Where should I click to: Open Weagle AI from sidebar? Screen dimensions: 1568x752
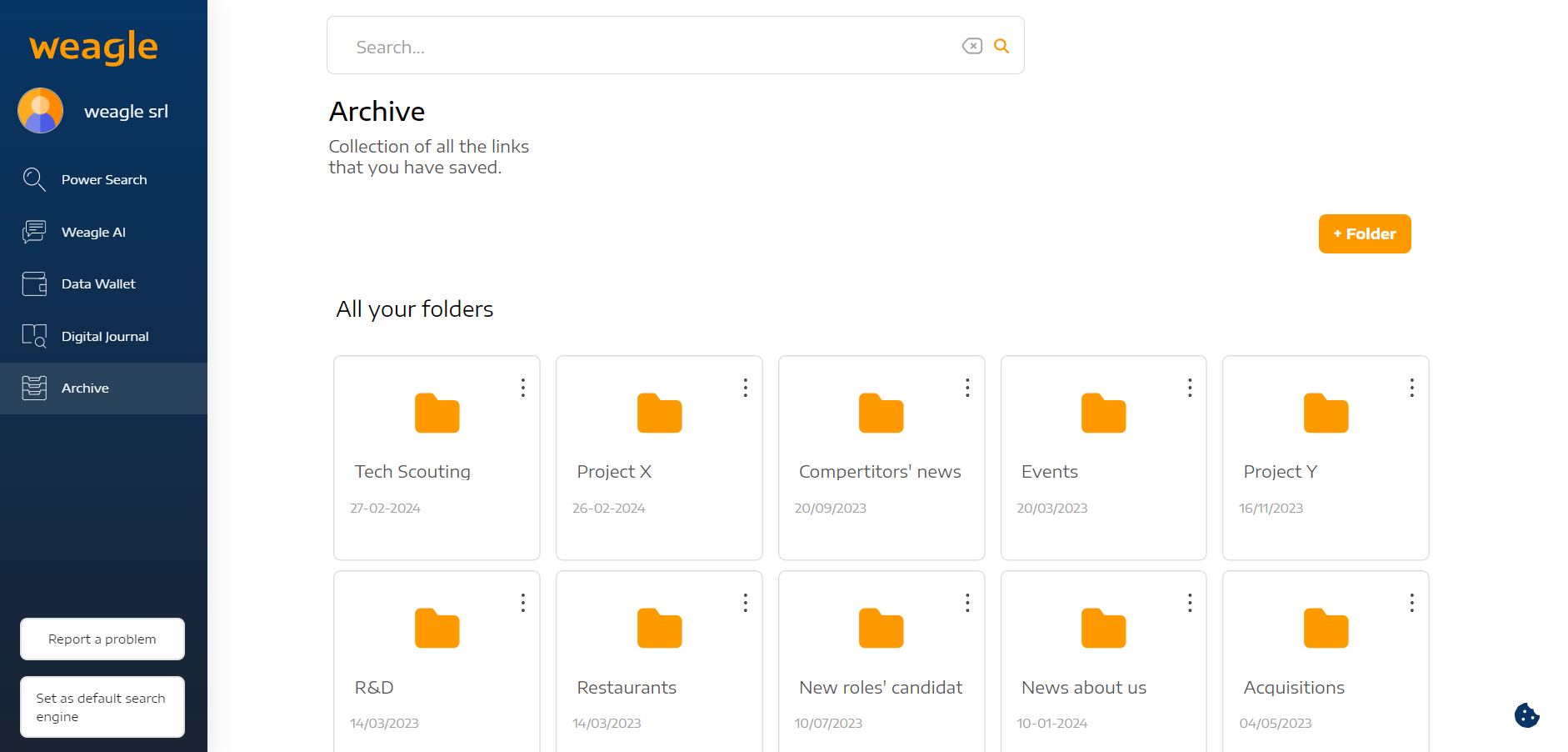pyautogui.click(x=93, y=233)
